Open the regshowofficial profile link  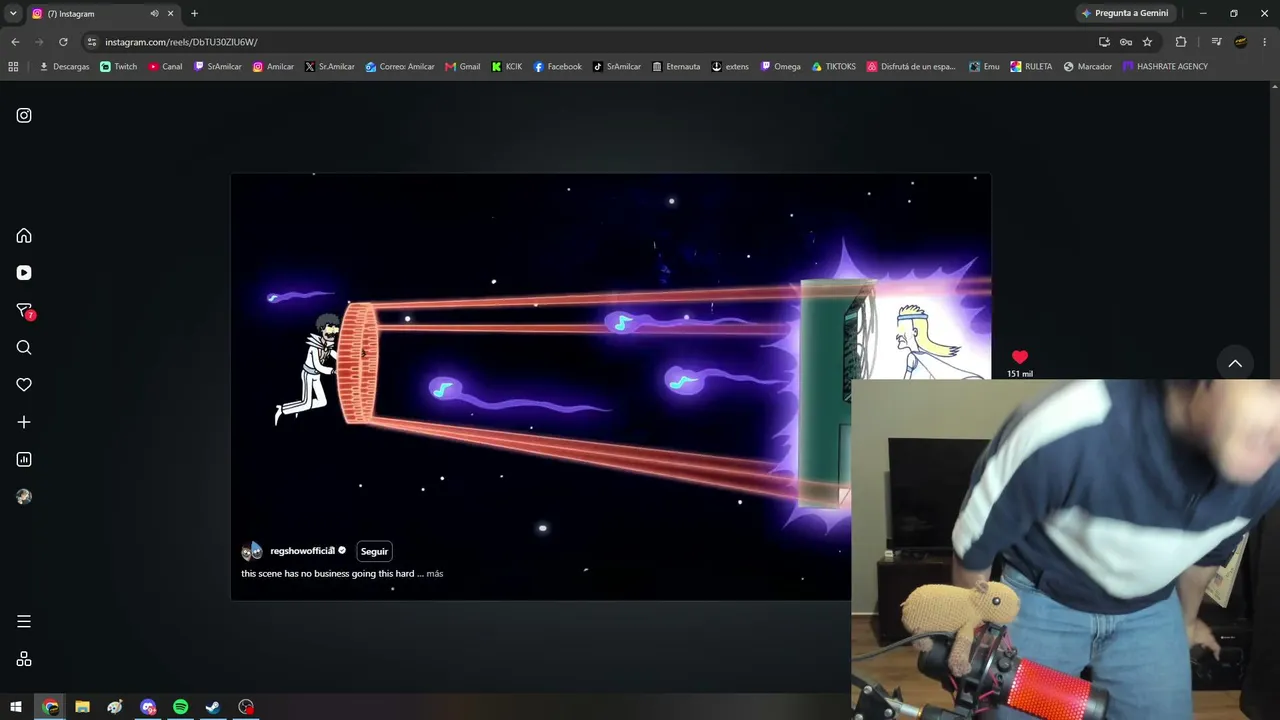pyautogui.click(x=302, y=551)
